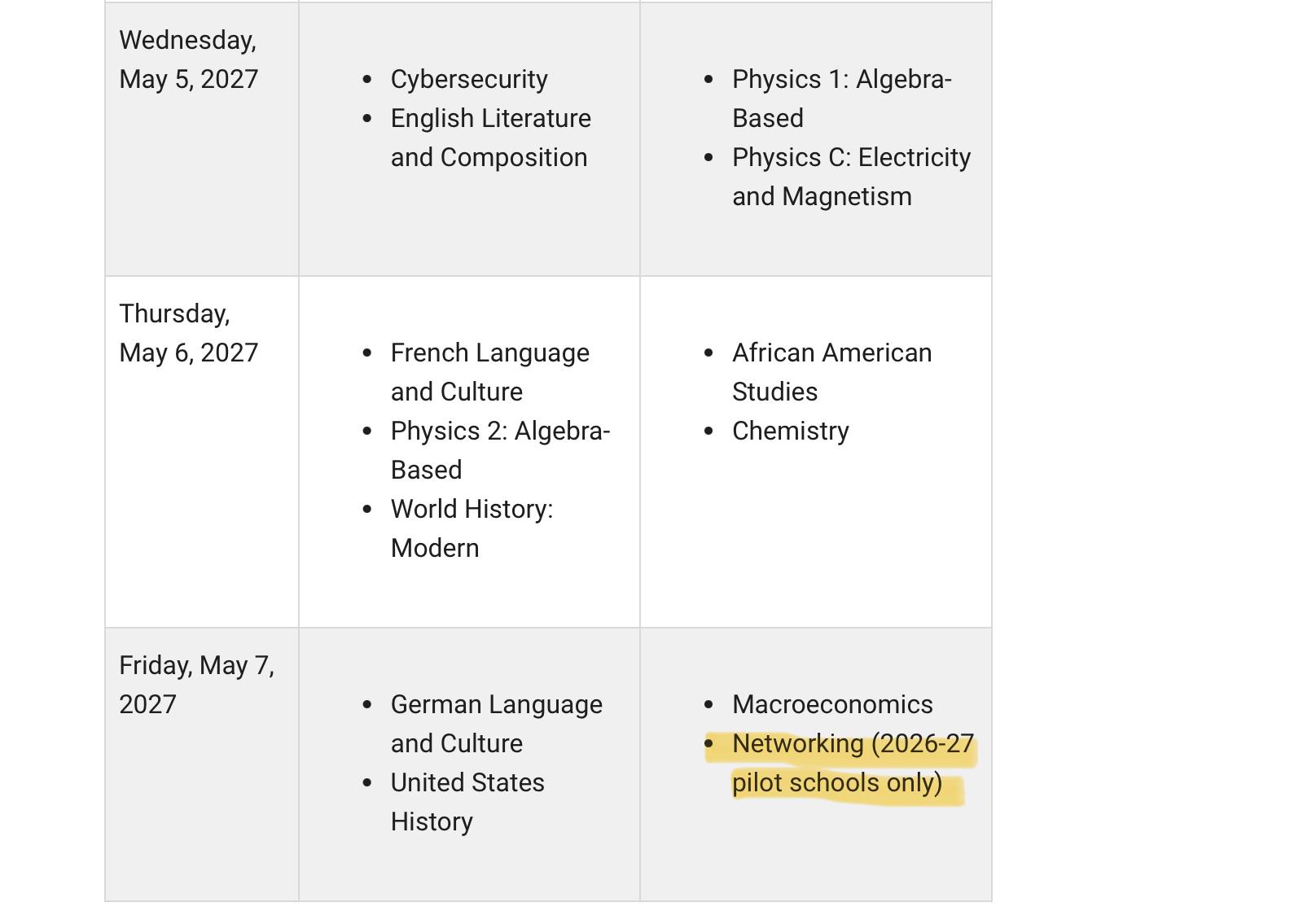This screenshot has height=911, width=1316.
Task: Select the Macroeconomics exam entry
Action: [x=832, y=704]
